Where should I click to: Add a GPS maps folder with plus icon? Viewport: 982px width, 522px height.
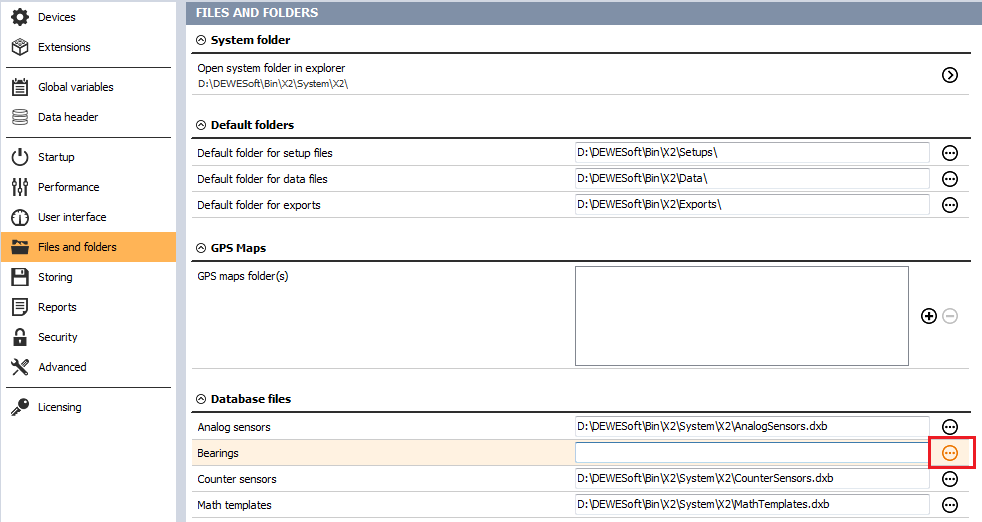[x=929, y=316]
